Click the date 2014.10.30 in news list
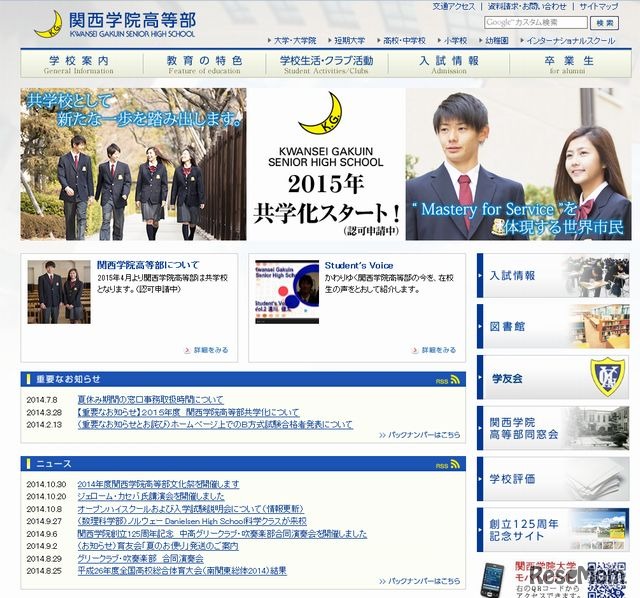640x598 pixels. click(x=46, y=484)
